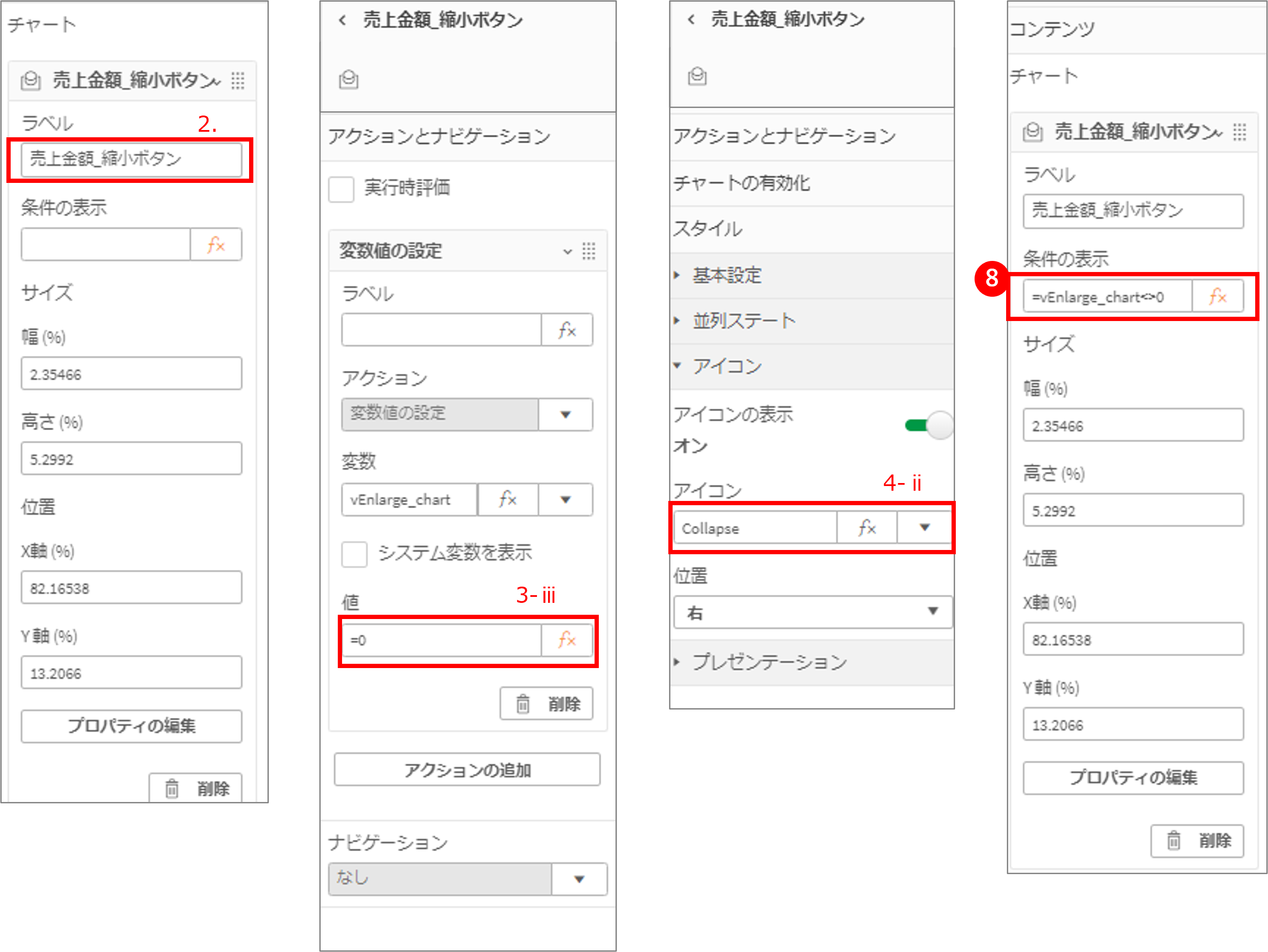The image size is (1268, 952).
Task: Click the 削除 button in the コンテンツ panel
Action: [x=1198, y=841]
